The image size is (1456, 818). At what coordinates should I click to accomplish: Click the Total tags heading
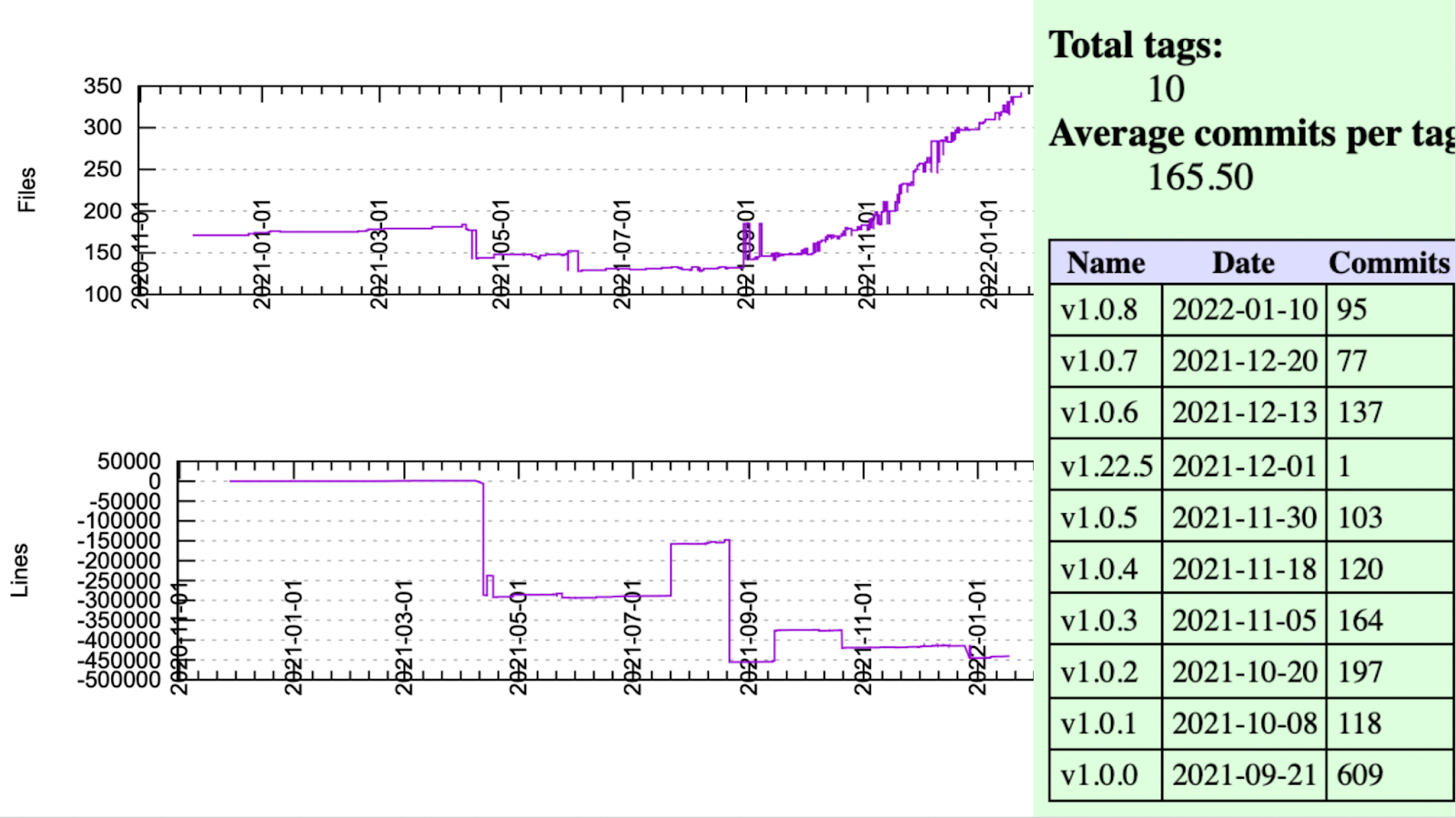click(x=1136, y=45)
